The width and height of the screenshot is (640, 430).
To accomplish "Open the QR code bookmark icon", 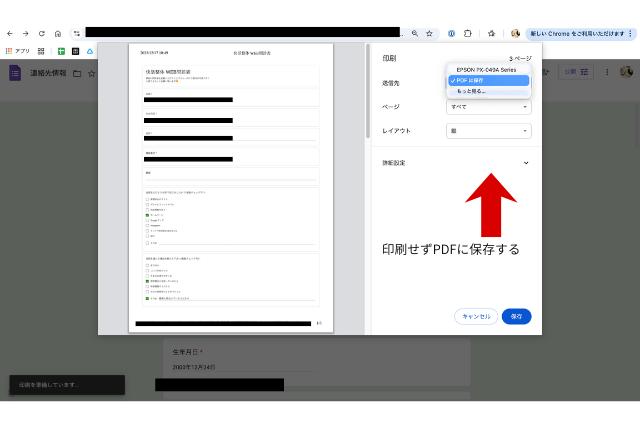I will coord(41,51).
